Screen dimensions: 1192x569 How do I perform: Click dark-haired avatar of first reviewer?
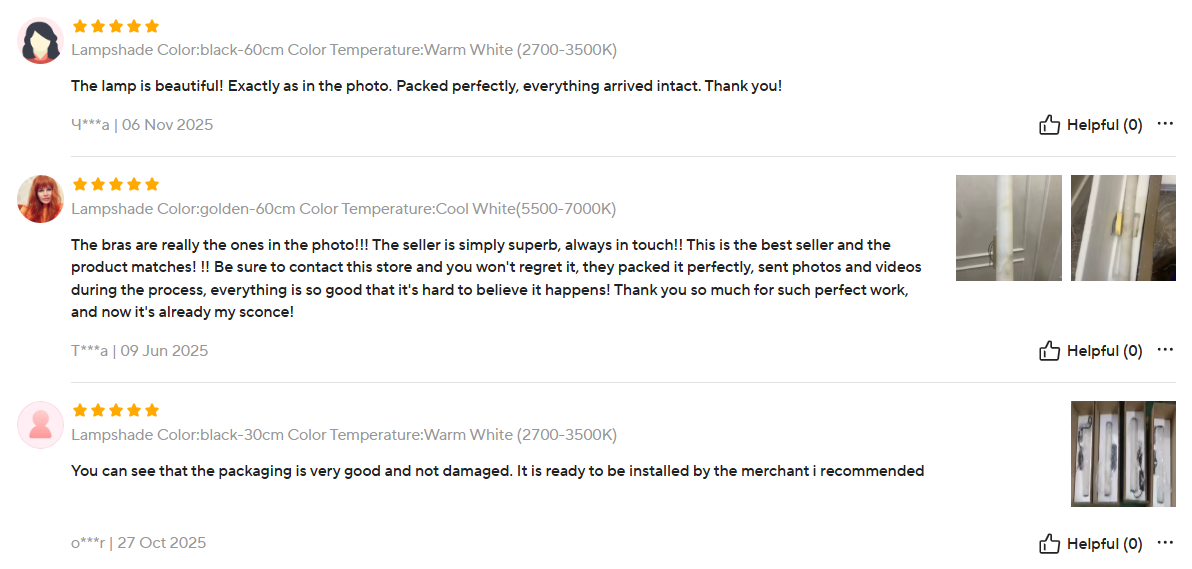41,42
